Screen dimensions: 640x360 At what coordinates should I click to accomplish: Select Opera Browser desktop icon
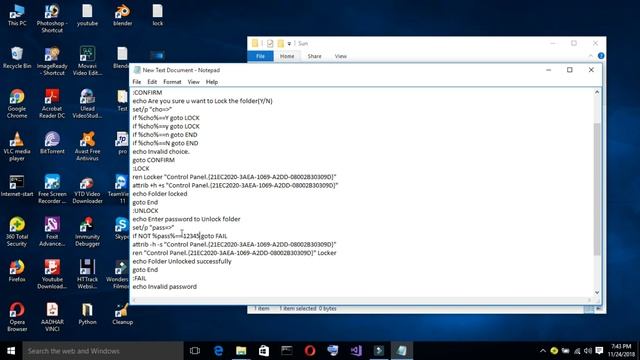click(x=17, y=317)
